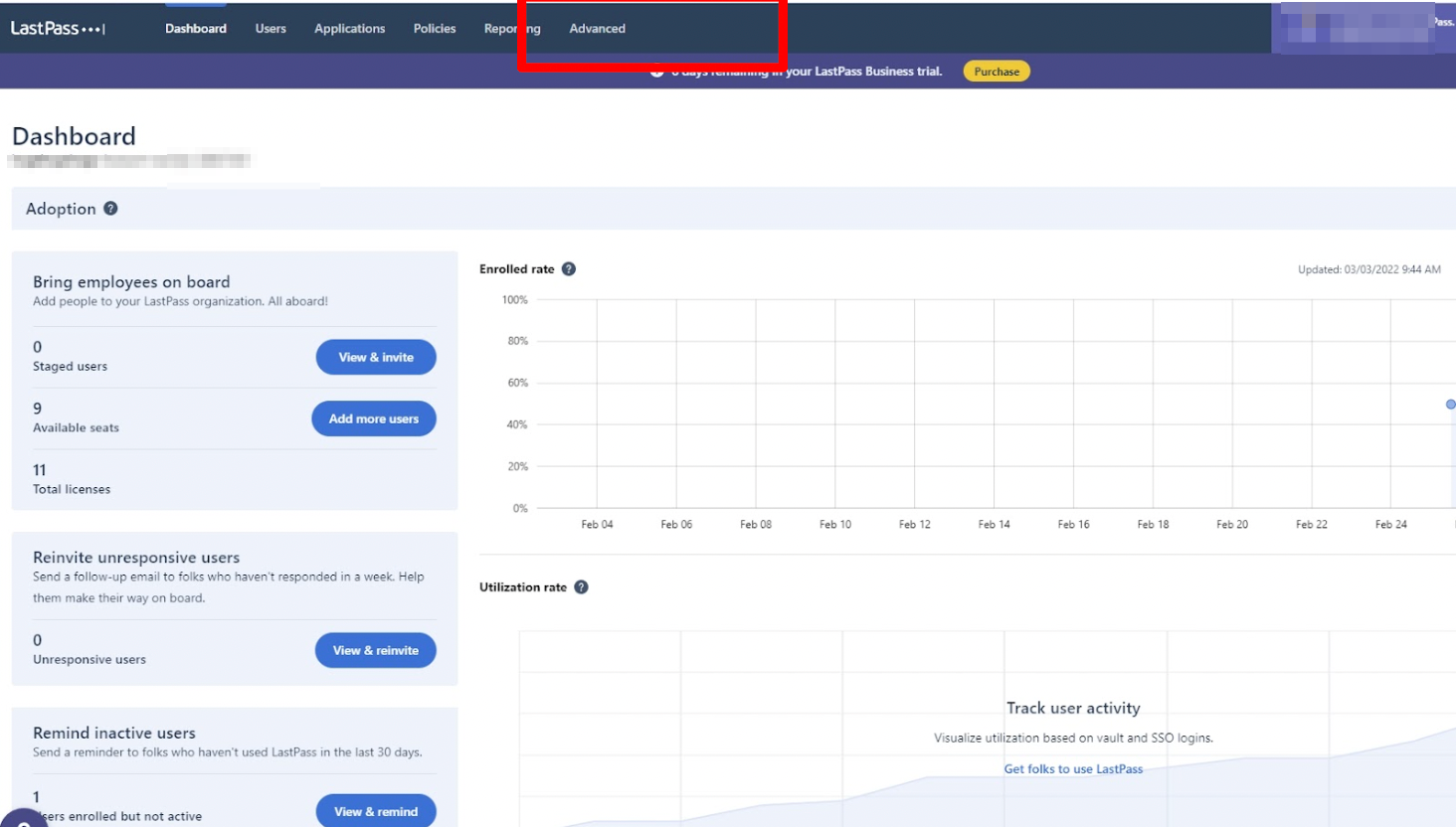Follow the Get folks to use LastPass link
Viewport: 1456px width, 827px height.
click(x=1073, y=769)
